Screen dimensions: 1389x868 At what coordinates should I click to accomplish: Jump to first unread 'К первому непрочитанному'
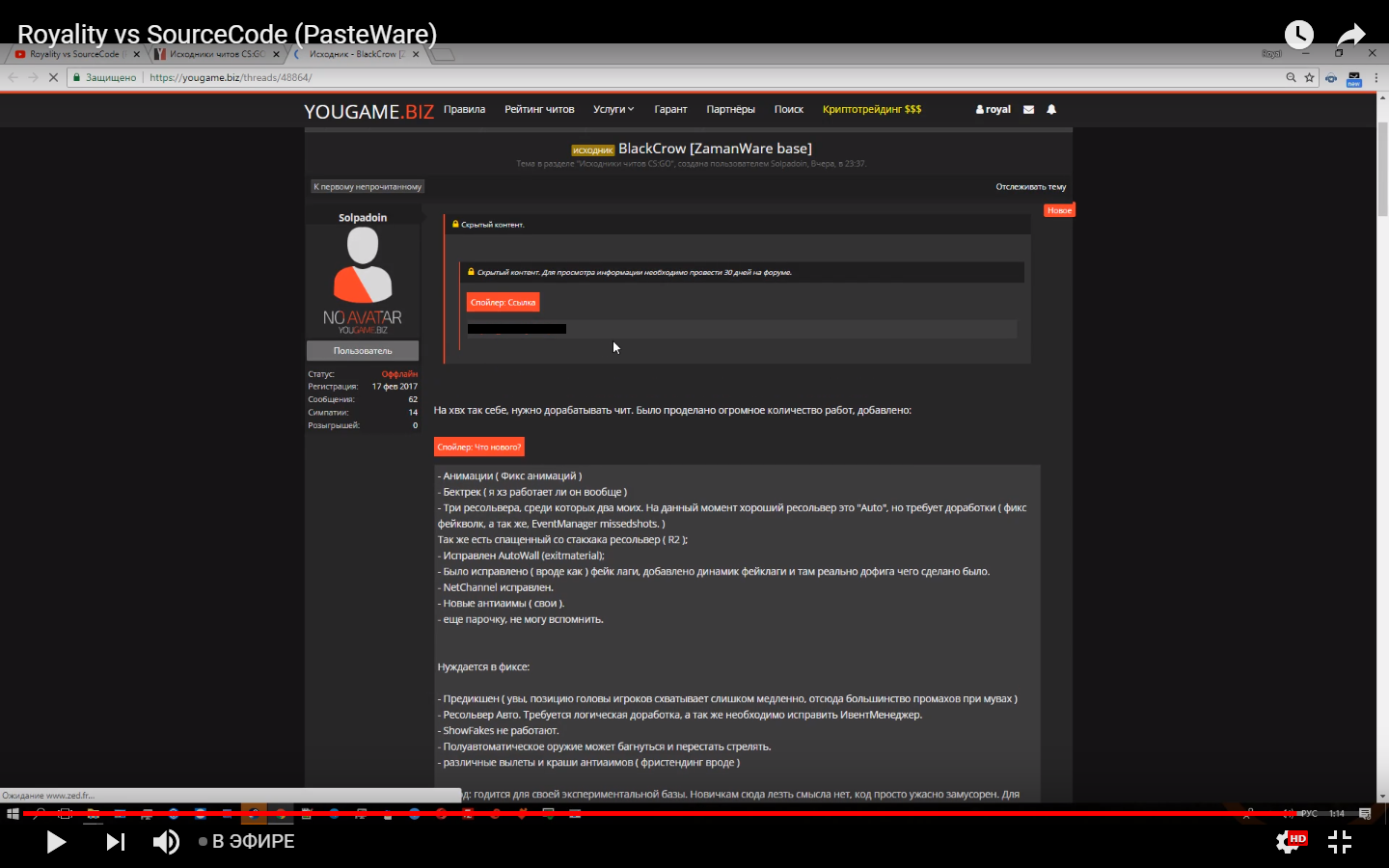(368, 186)
